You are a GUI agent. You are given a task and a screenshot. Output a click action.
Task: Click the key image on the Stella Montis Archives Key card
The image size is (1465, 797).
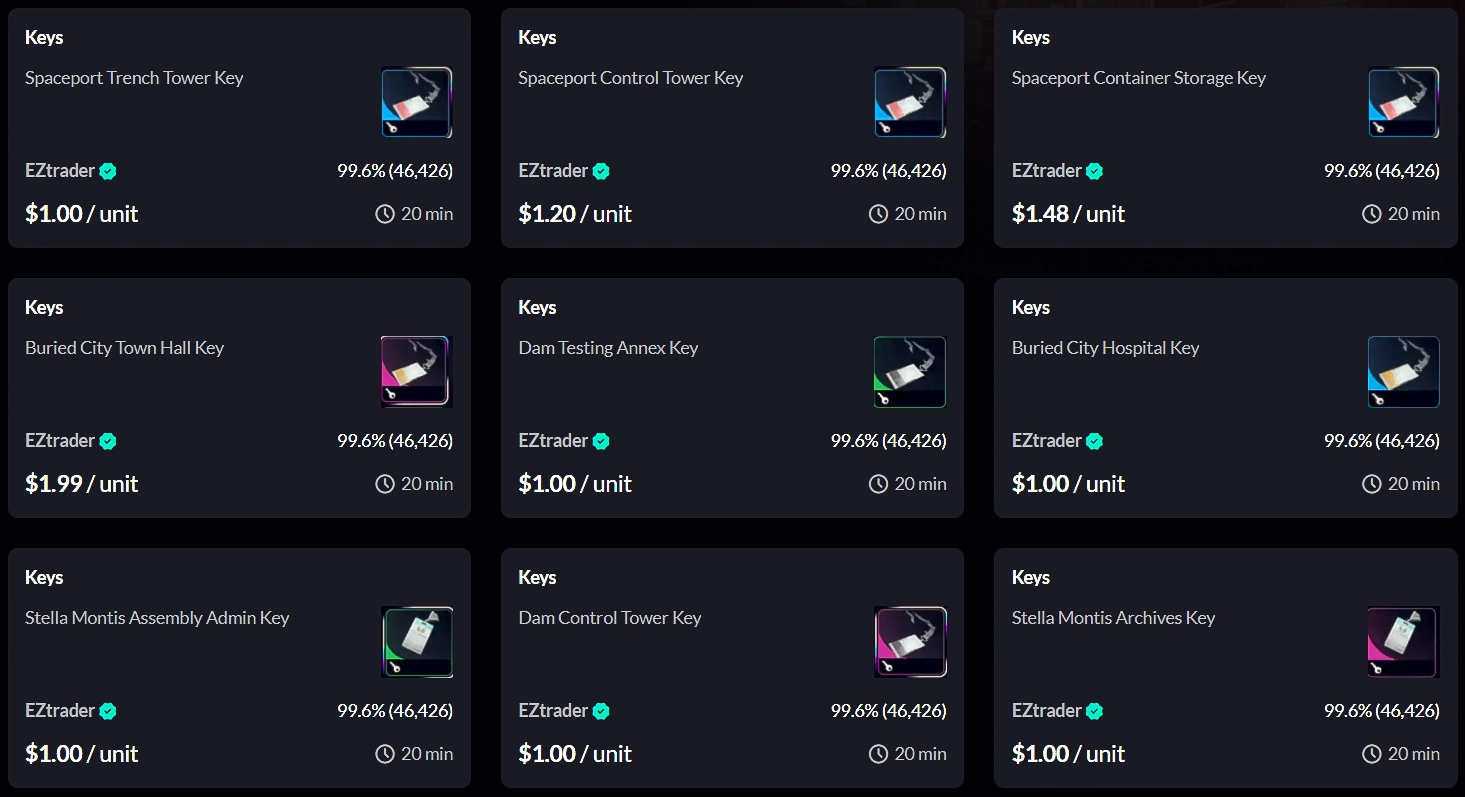coord(1403,642)
